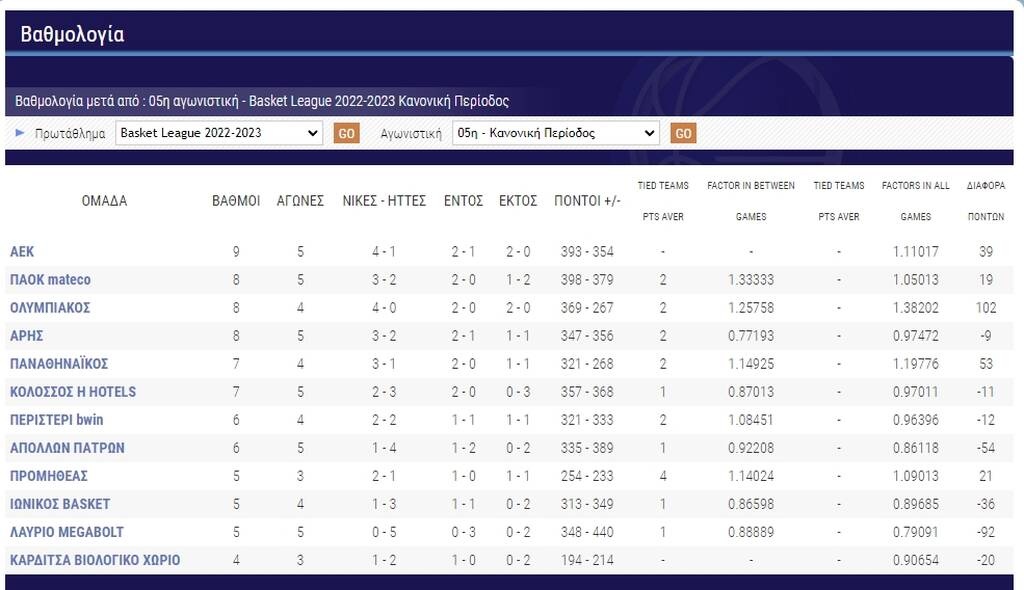Open the ΠΑΟΚ mateco team link
Image resolution: width=1024 pixels, height=590 pixels.
point(50,280)
